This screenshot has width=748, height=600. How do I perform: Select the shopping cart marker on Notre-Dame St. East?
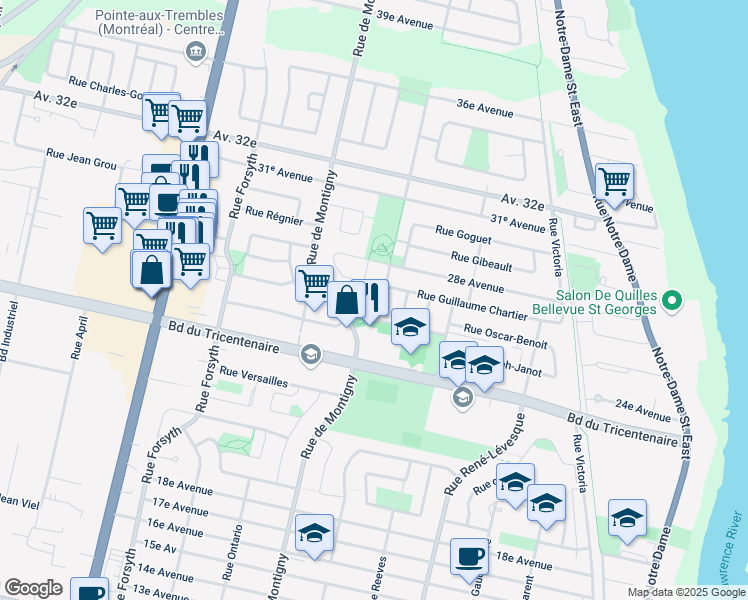click(614, 184)
